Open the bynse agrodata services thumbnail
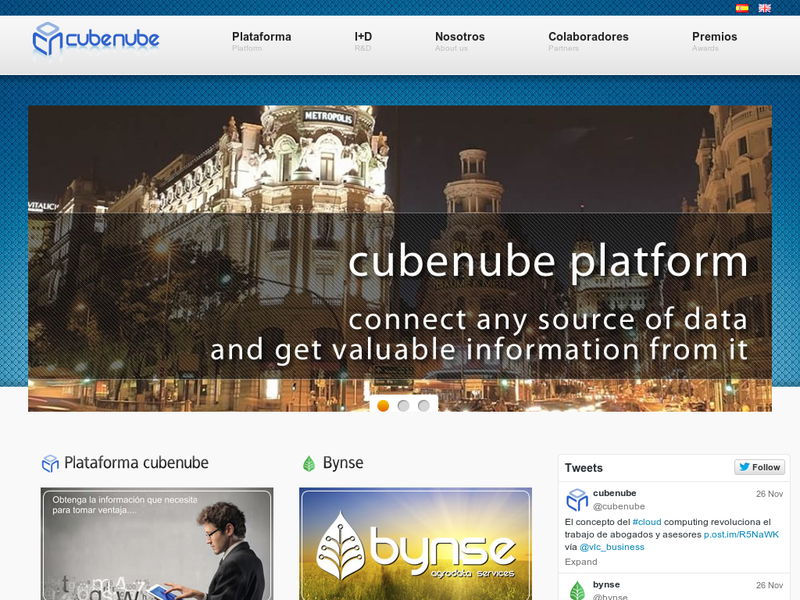 pyautogui.click(x=415, y=544)
